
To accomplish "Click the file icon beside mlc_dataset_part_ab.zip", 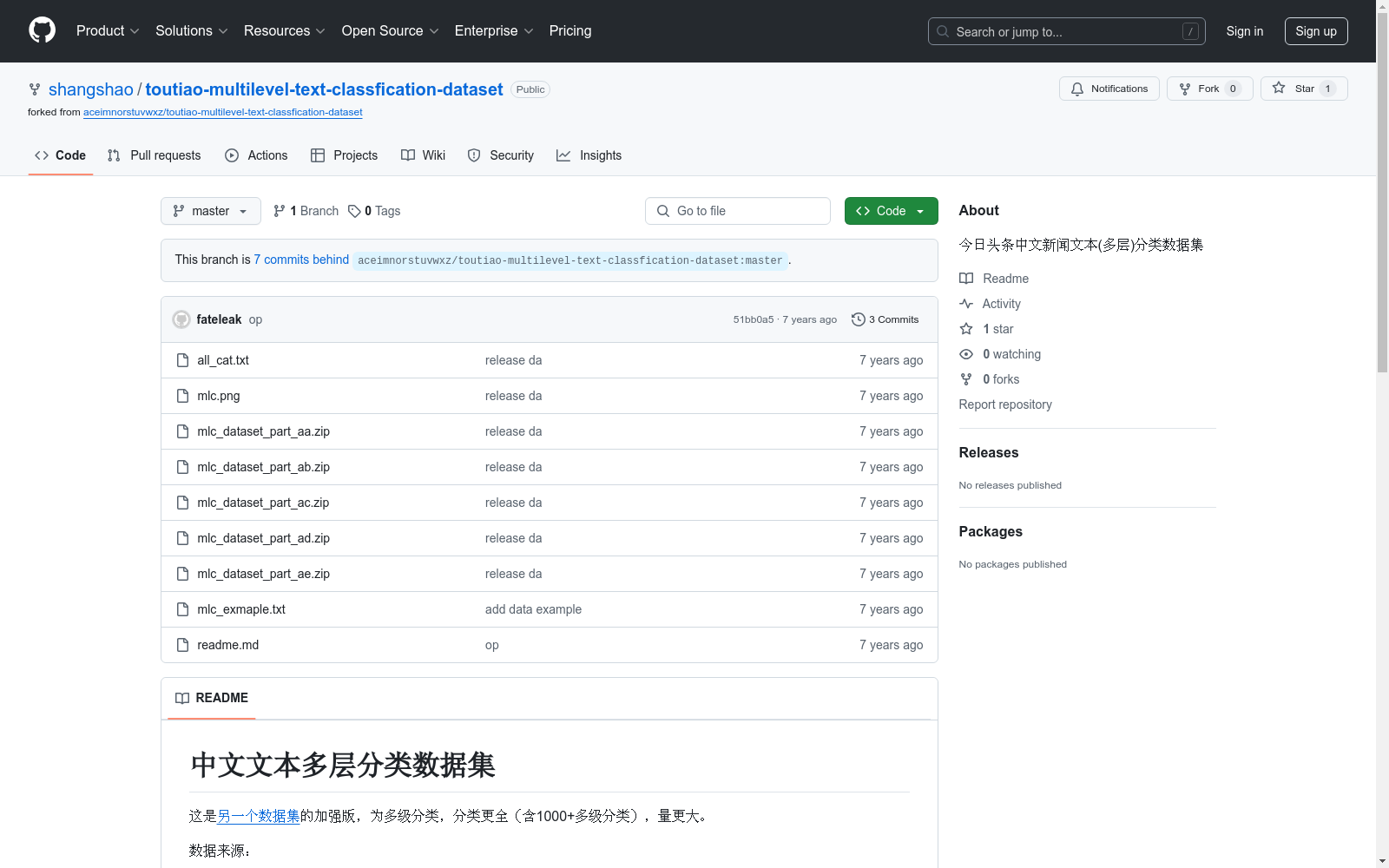I will [182, 467].
